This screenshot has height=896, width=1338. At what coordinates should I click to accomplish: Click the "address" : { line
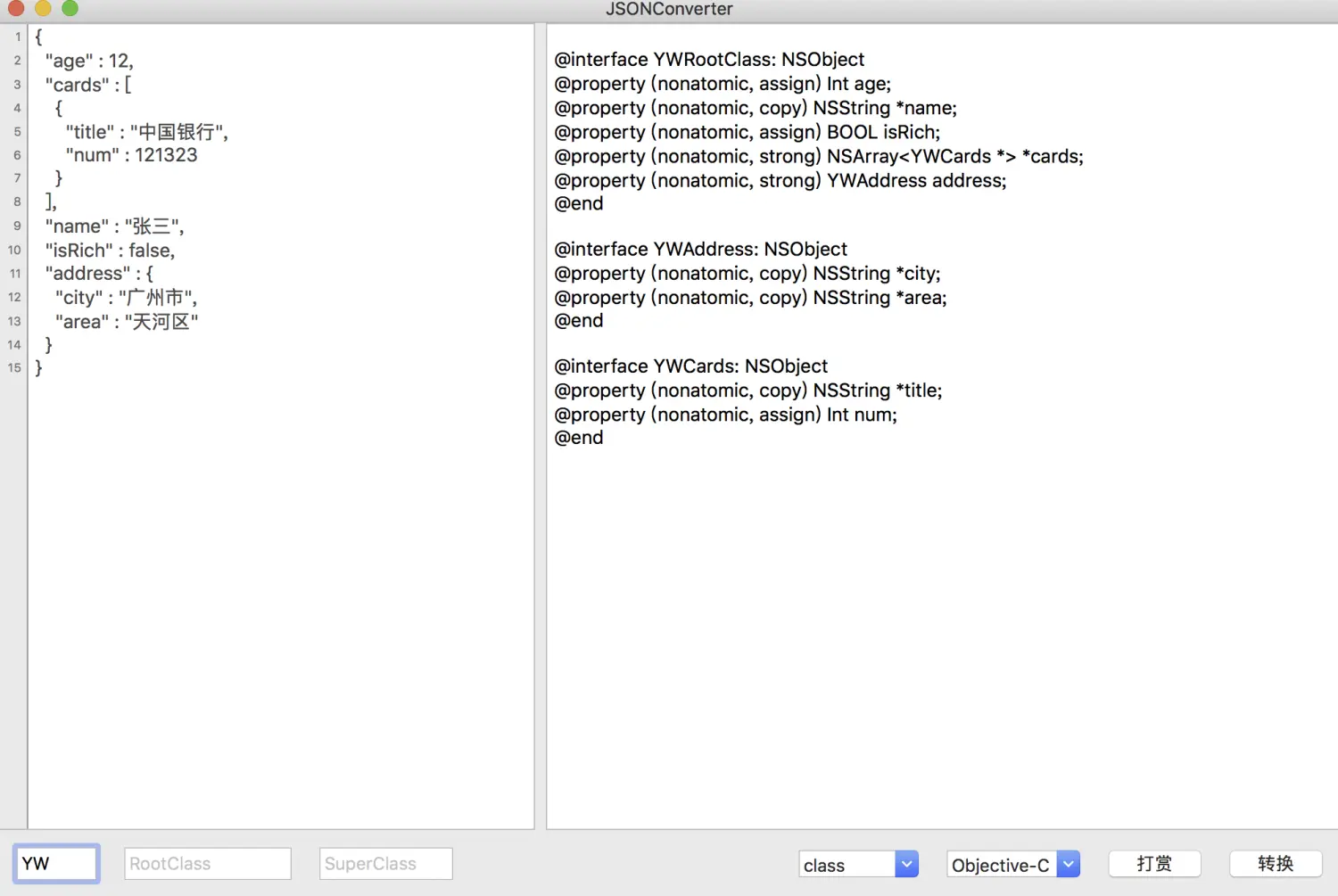point(99,274)
